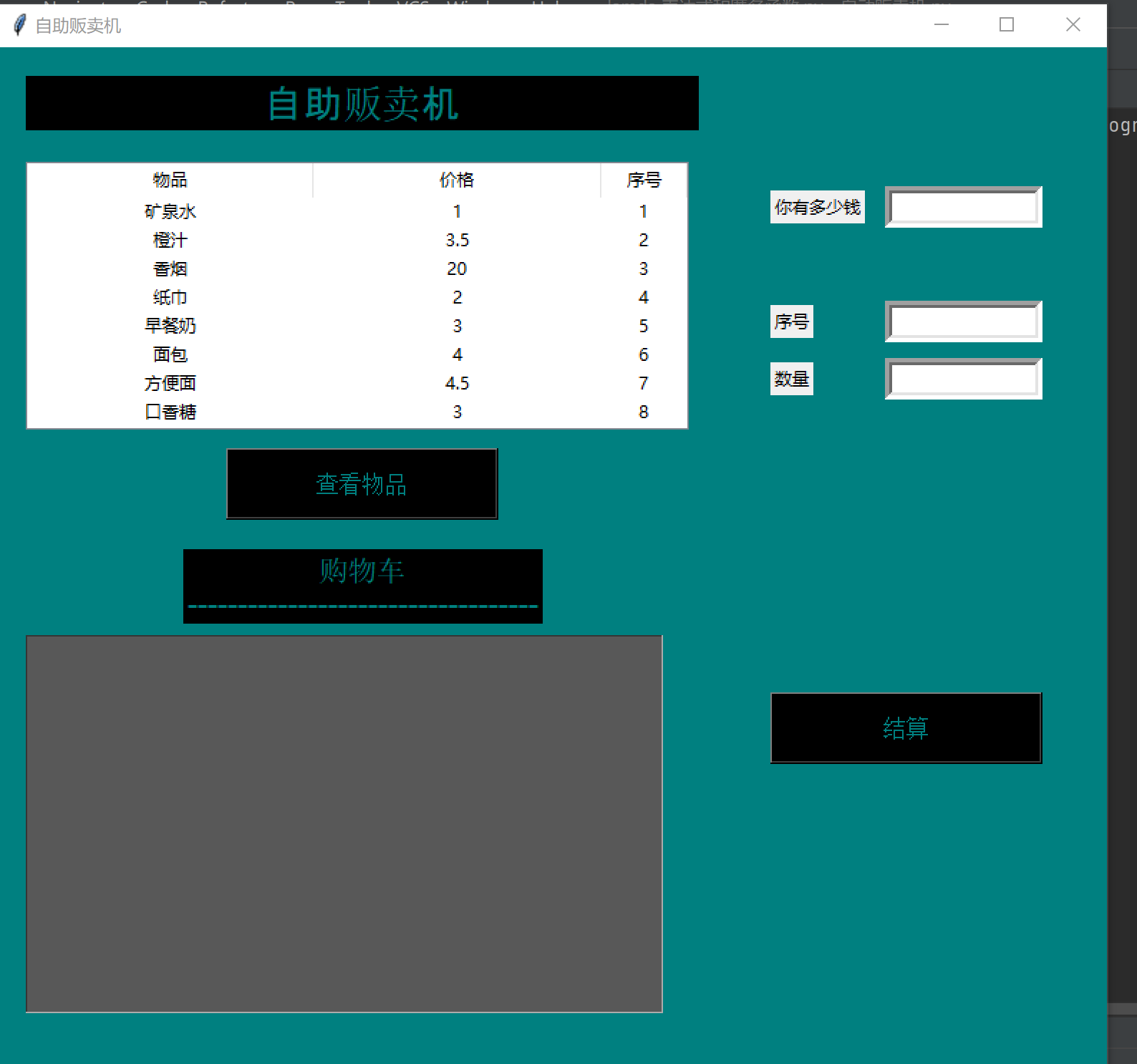Click serial number 6 of 面包
Viewport: 1137px width, 1064px height.
[644, 354]
